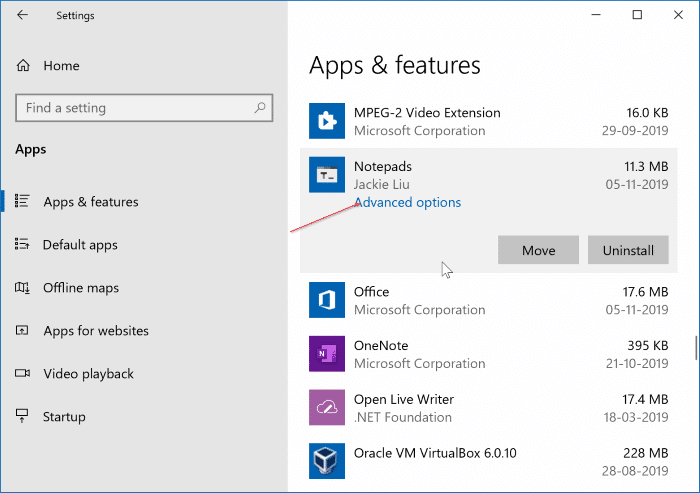Click the 21-10-2019 install date

click(637, 363)
